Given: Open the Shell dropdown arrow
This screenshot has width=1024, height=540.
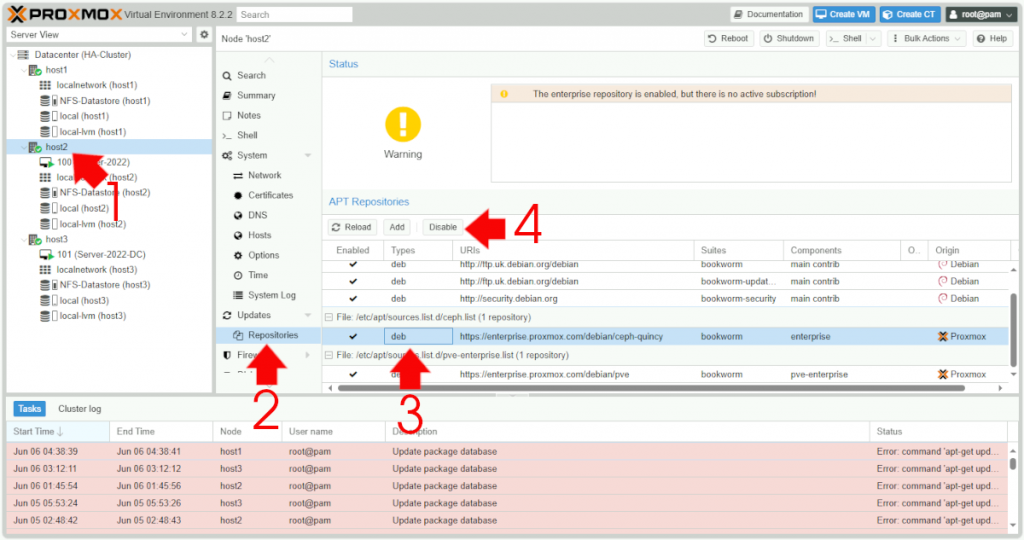Looking at the screenshot, I should pos(873,39).
